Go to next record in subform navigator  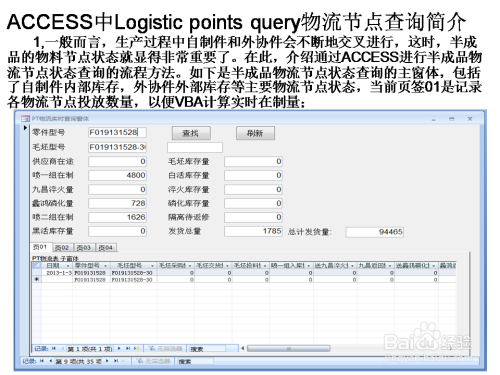tap(119, 349)
